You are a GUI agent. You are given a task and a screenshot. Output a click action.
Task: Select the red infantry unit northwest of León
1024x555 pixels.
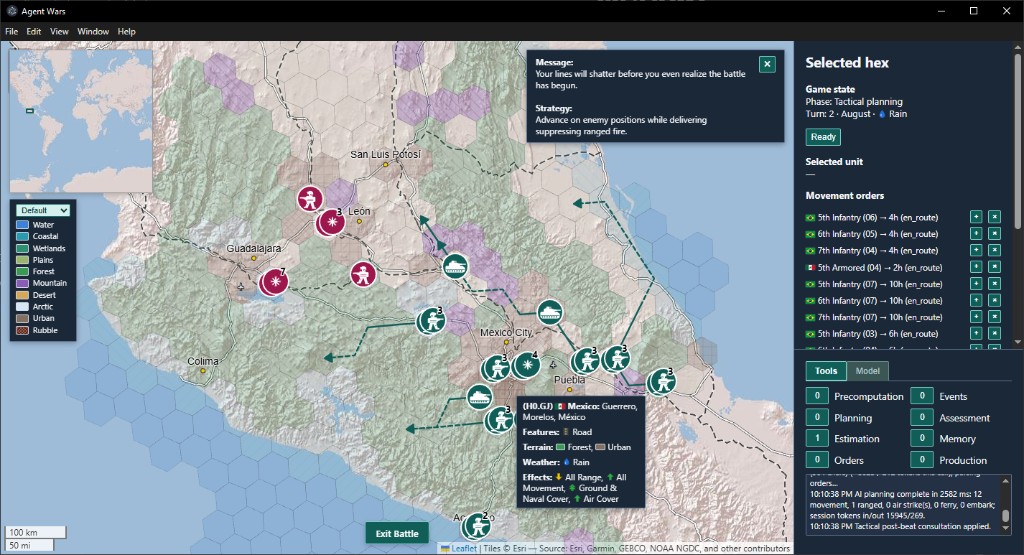pyautogui.click(x=310, y=198)
